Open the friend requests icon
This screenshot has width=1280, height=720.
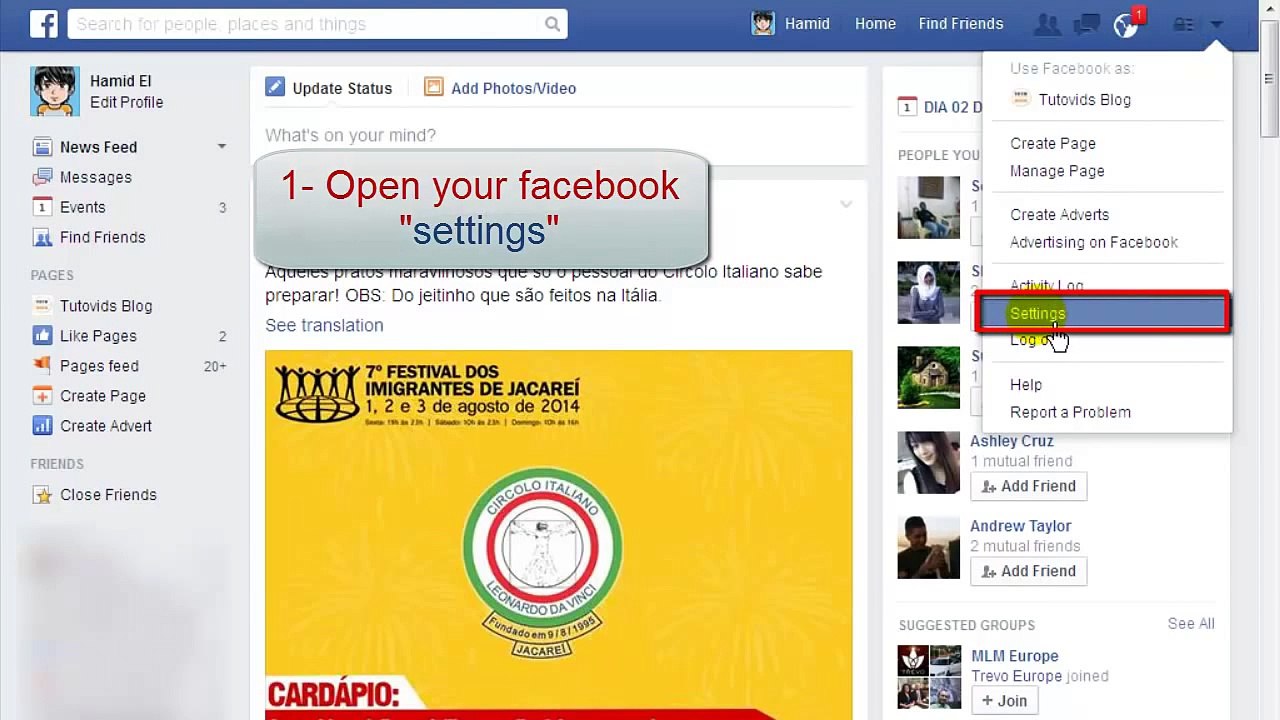click(x=1047, y=24)
